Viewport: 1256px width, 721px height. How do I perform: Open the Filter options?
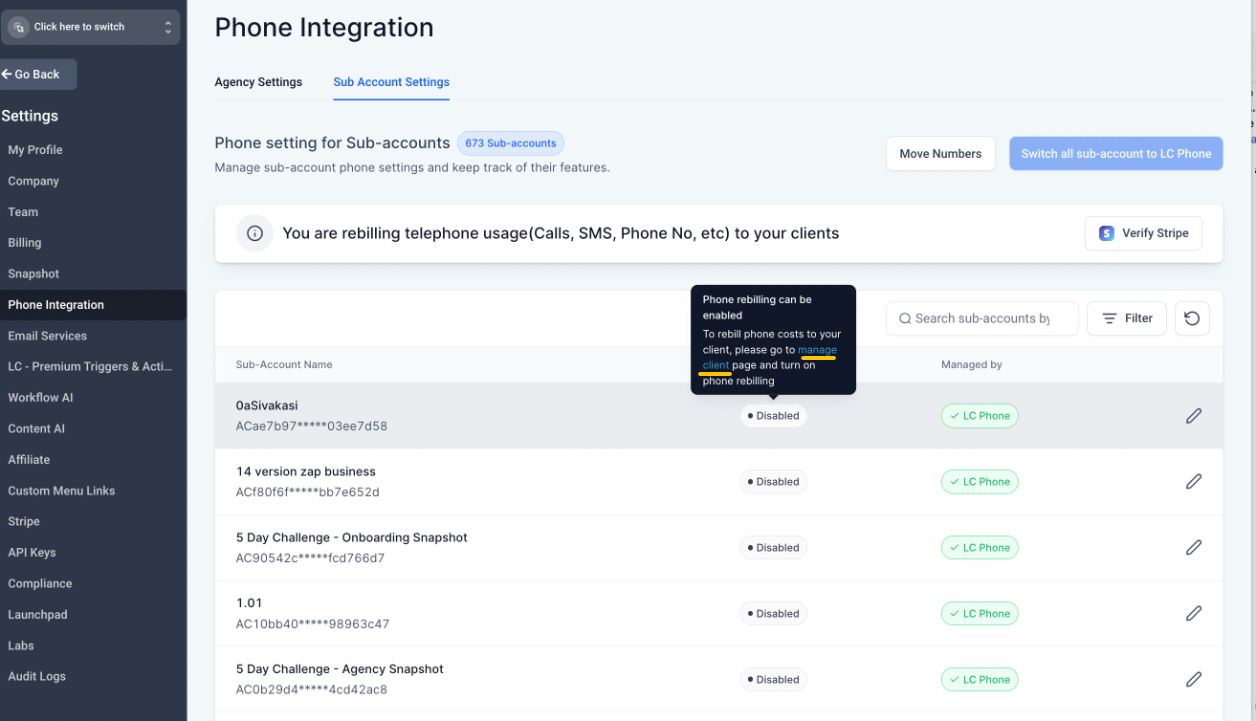click(x=1127, y=318)
